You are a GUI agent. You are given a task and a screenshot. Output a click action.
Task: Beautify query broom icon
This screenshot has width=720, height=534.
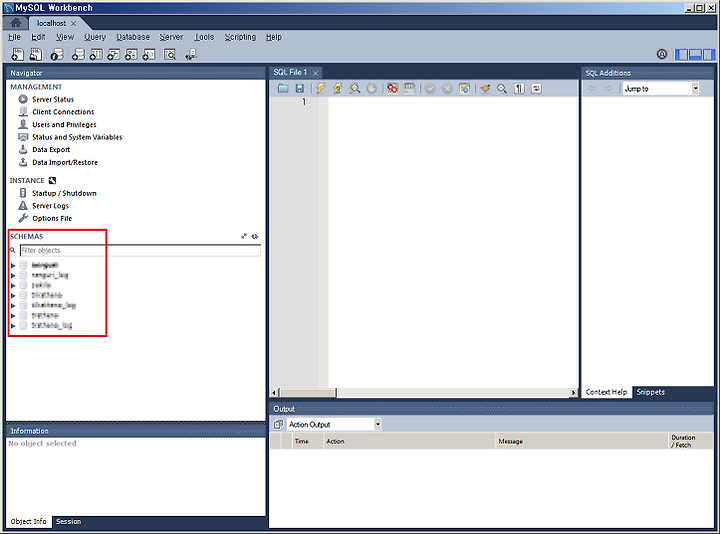point(485,88)
